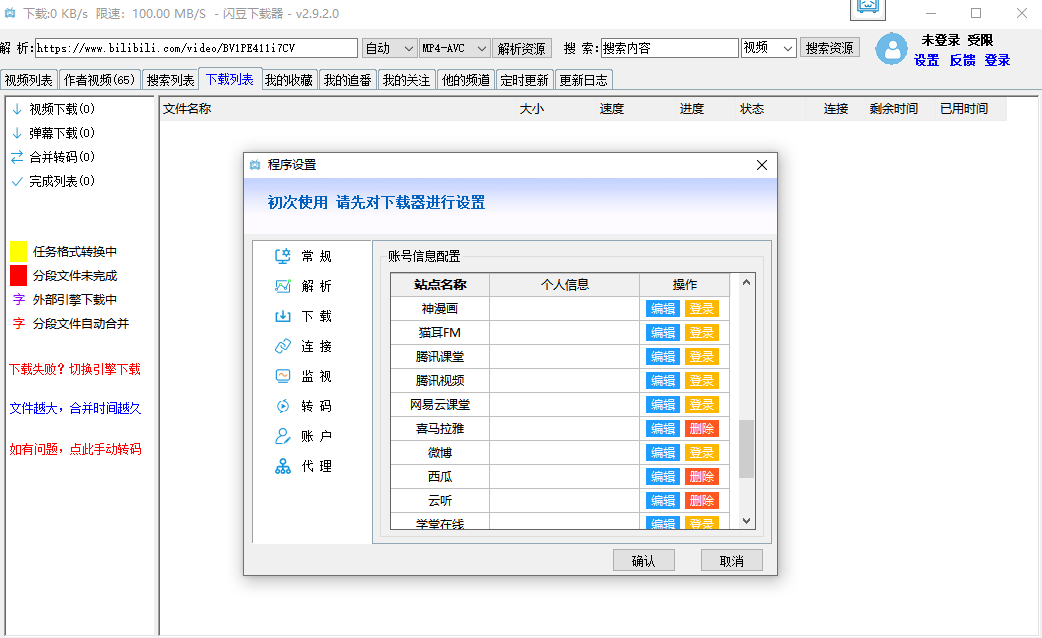Click the user avatar icon
The image size is (1042, 638).
pos(891,49)
